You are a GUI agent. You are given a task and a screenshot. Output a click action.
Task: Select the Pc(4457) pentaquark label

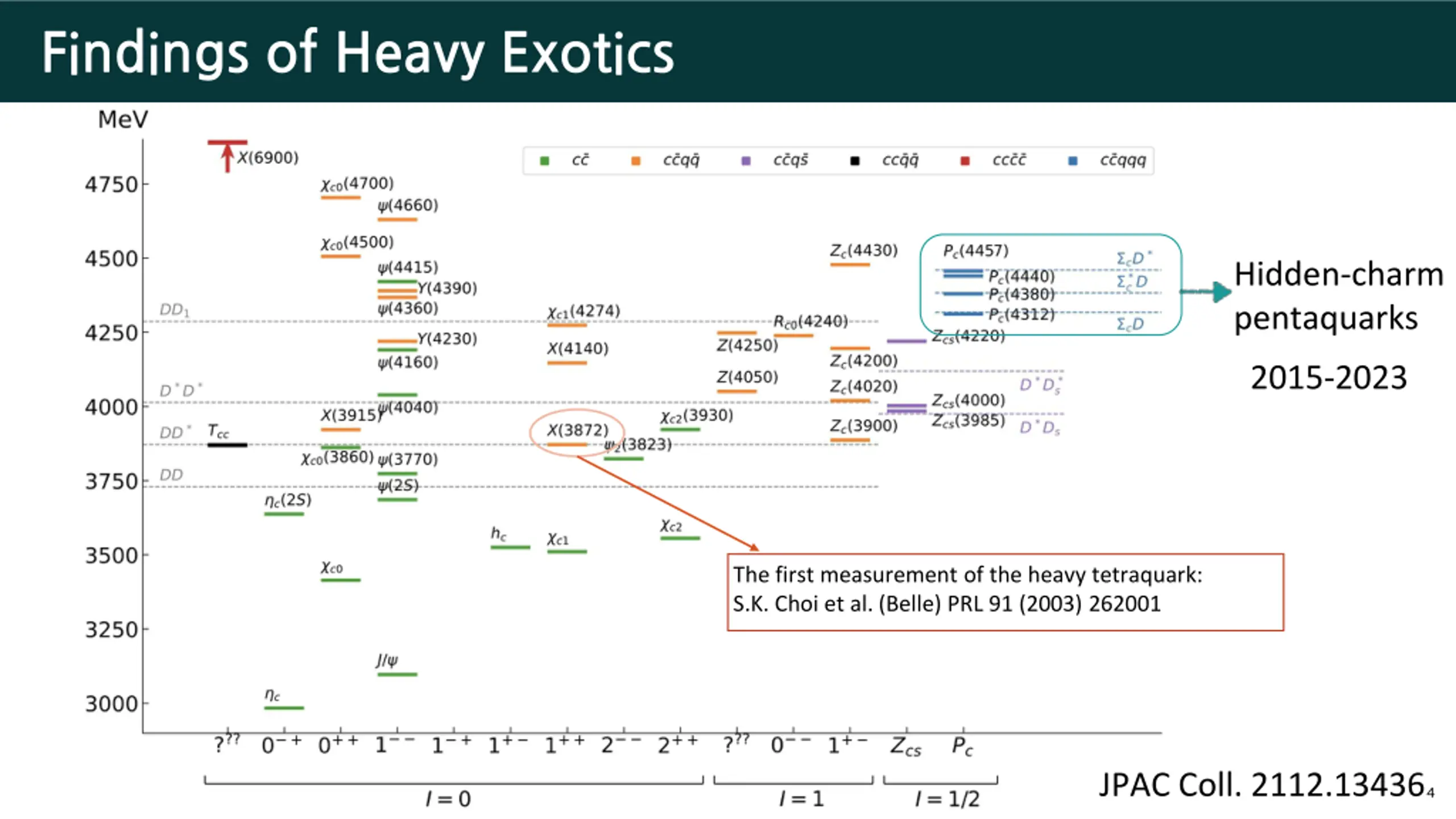pyautogui.click(x=976, y=251)
